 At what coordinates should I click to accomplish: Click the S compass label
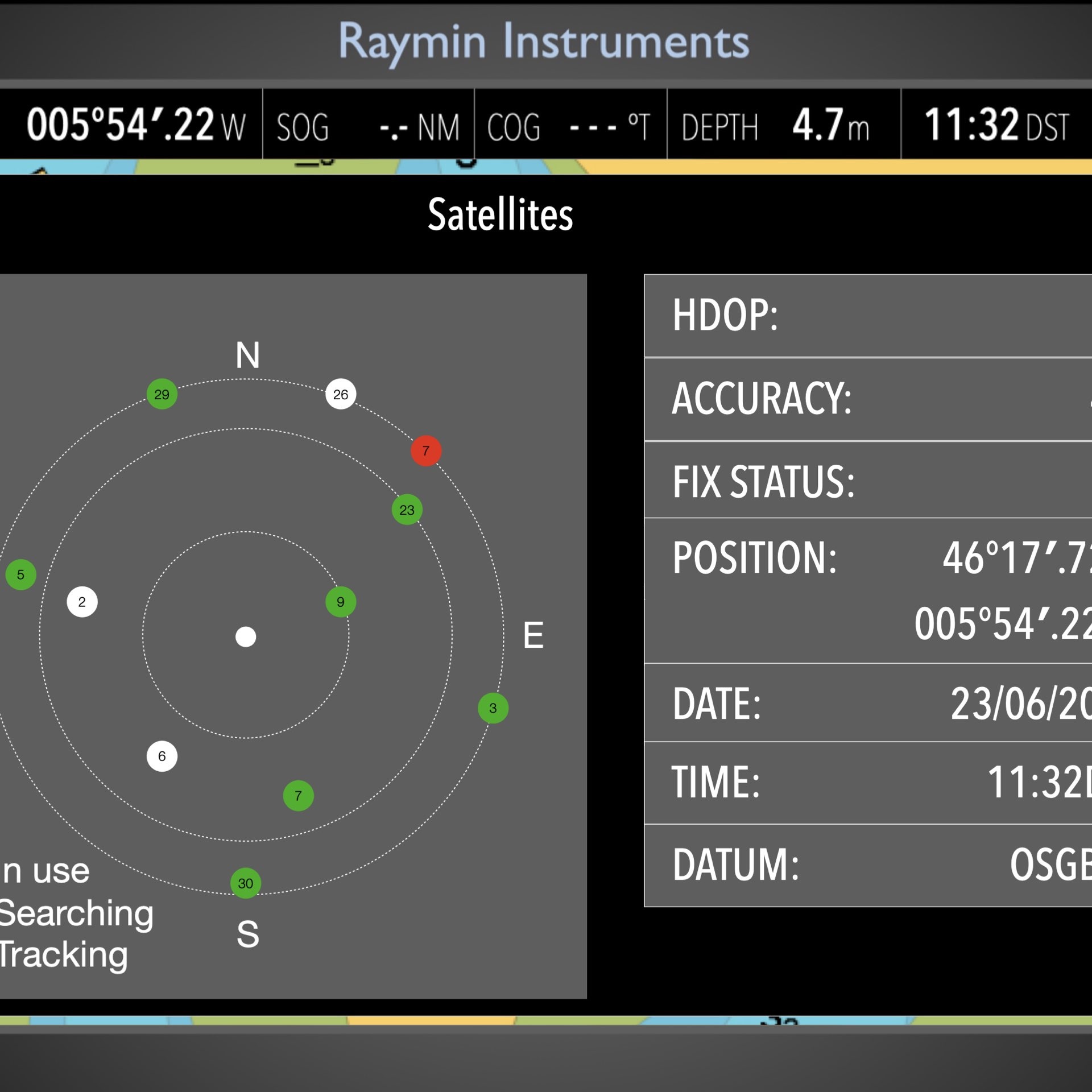click(x=248, y=934)
